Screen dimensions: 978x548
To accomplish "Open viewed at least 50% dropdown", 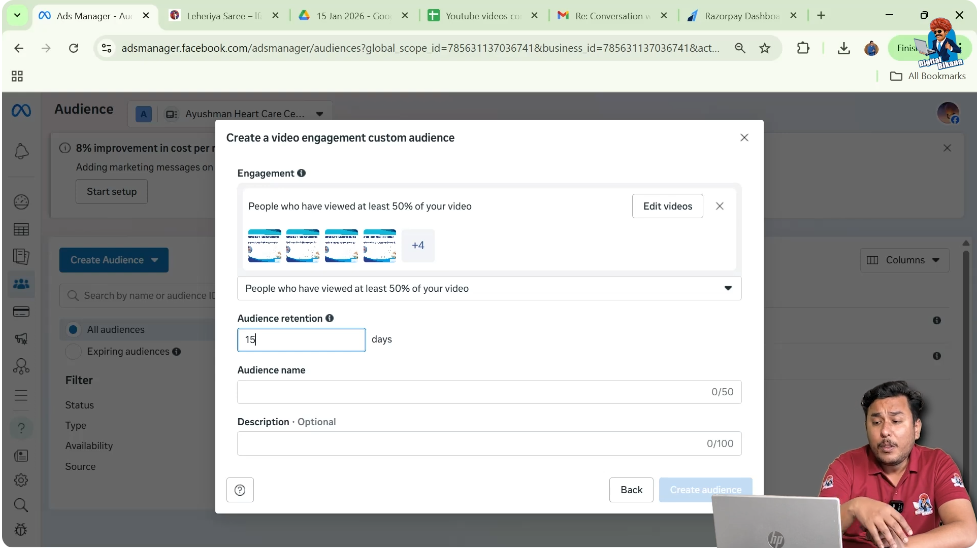I will pyautogui.click(x=489, y=289).
